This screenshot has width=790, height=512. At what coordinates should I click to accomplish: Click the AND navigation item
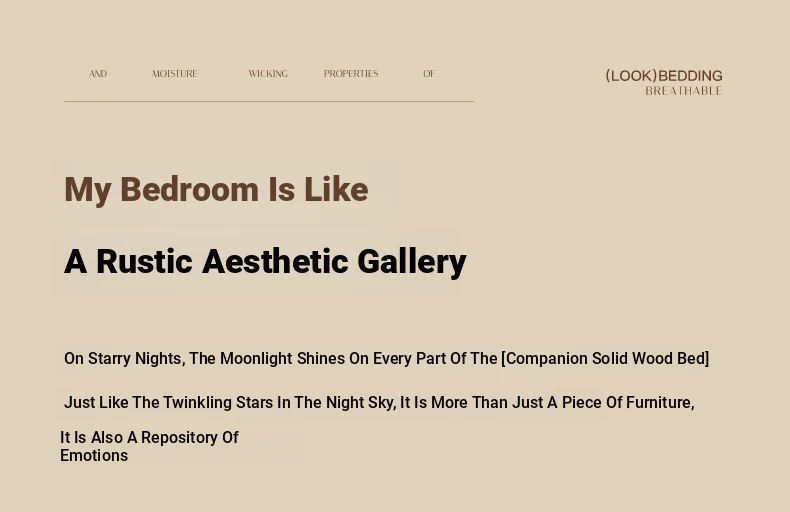(98, 74)
